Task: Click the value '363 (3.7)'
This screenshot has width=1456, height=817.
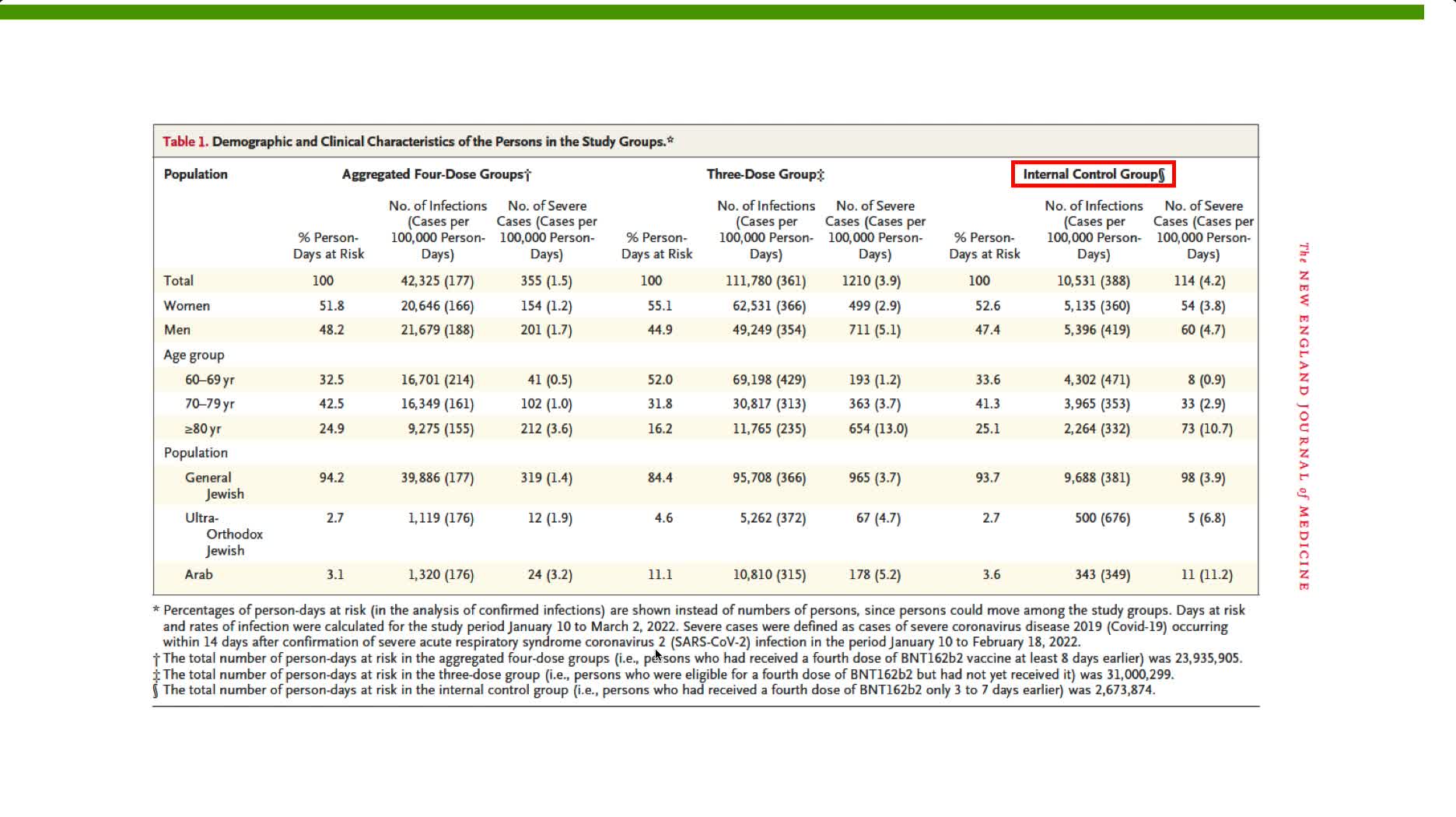Action: (x=874, y=404)
